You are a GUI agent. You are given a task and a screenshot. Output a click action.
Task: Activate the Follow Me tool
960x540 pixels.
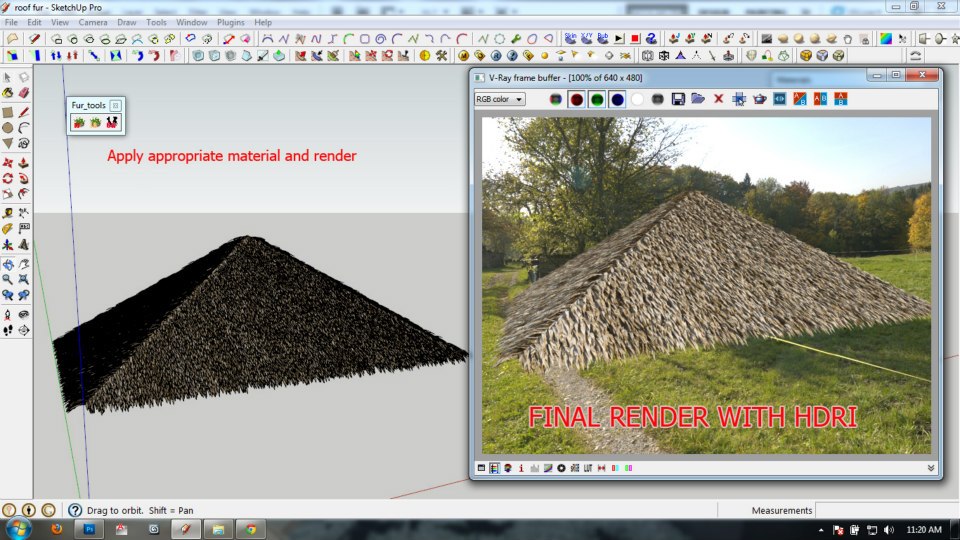(23, 179)
